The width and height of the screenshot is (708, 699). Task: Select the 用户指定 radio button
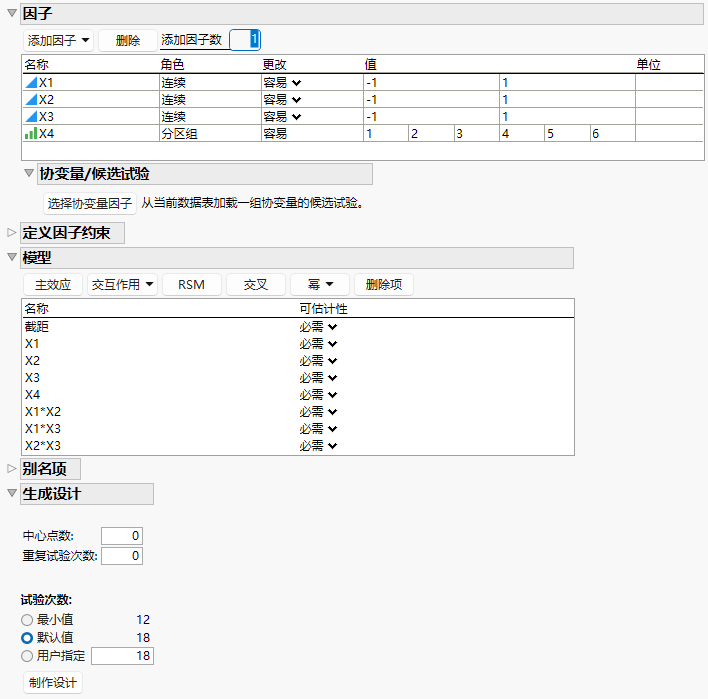27,656
